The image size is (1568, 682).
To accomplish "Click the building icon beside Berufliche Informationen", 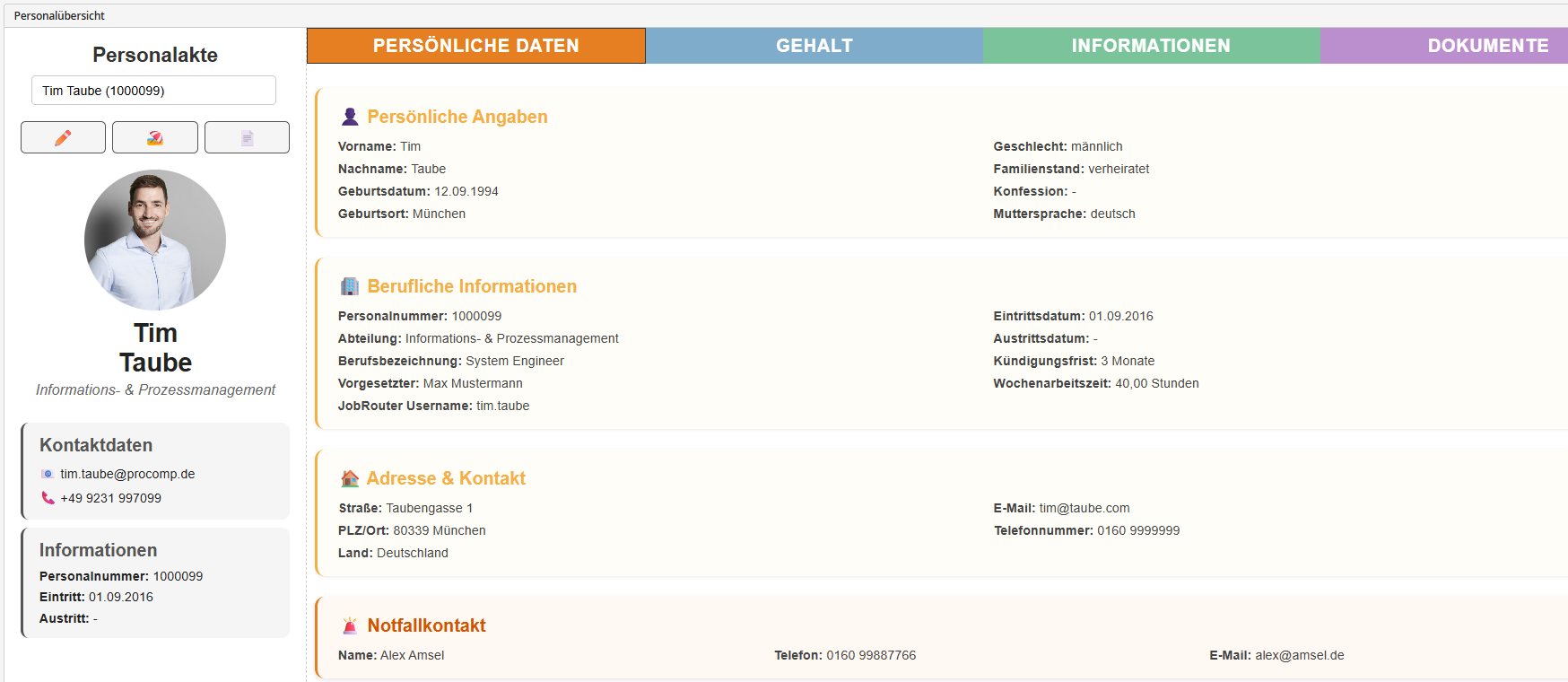I will 350,286.
